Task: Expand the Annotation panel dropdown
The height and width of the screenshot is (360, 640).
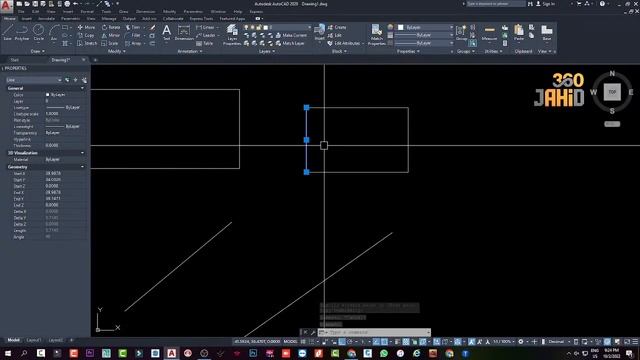Action: click(x=190, y=51)
